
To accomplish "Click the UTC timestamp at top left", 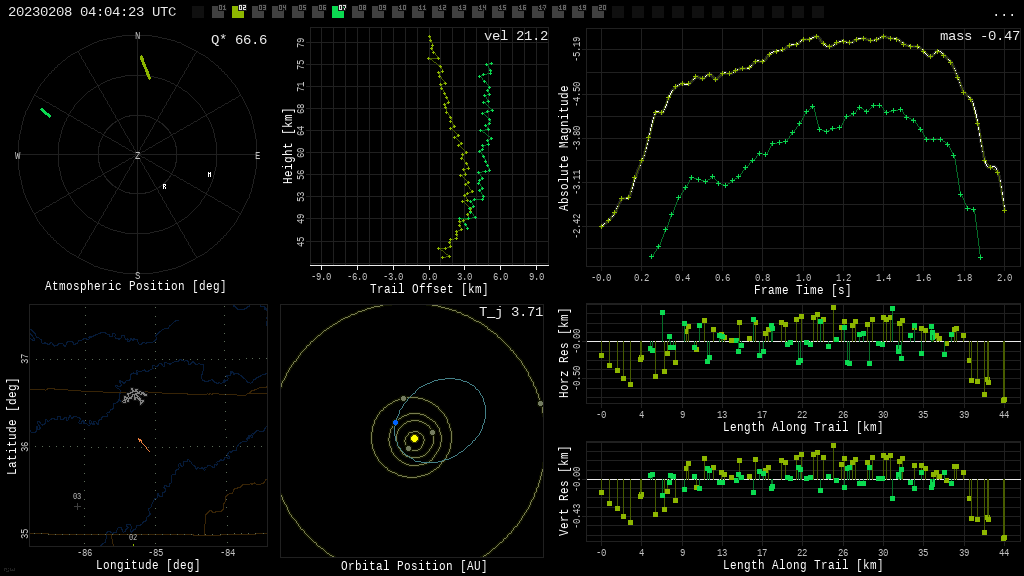I will pyautogui.click(x=92, y=12).
